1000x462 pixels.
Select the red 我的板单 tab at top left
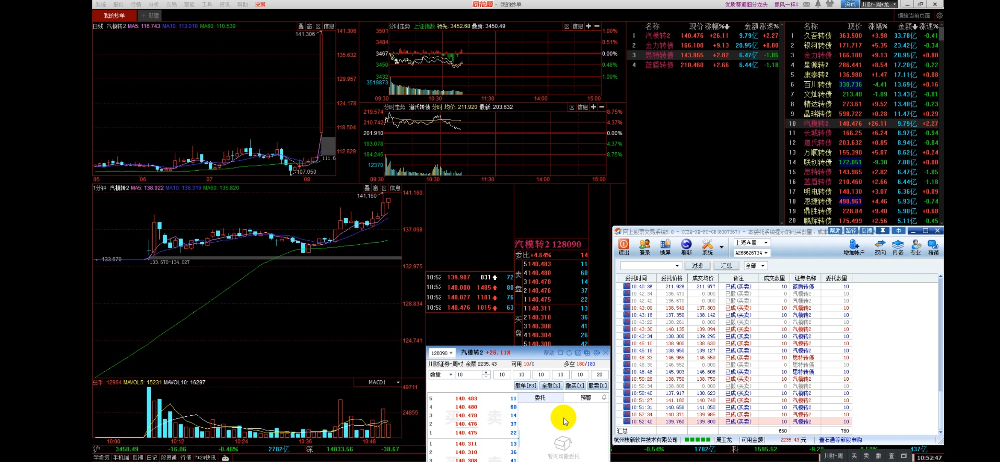[114, 15]
